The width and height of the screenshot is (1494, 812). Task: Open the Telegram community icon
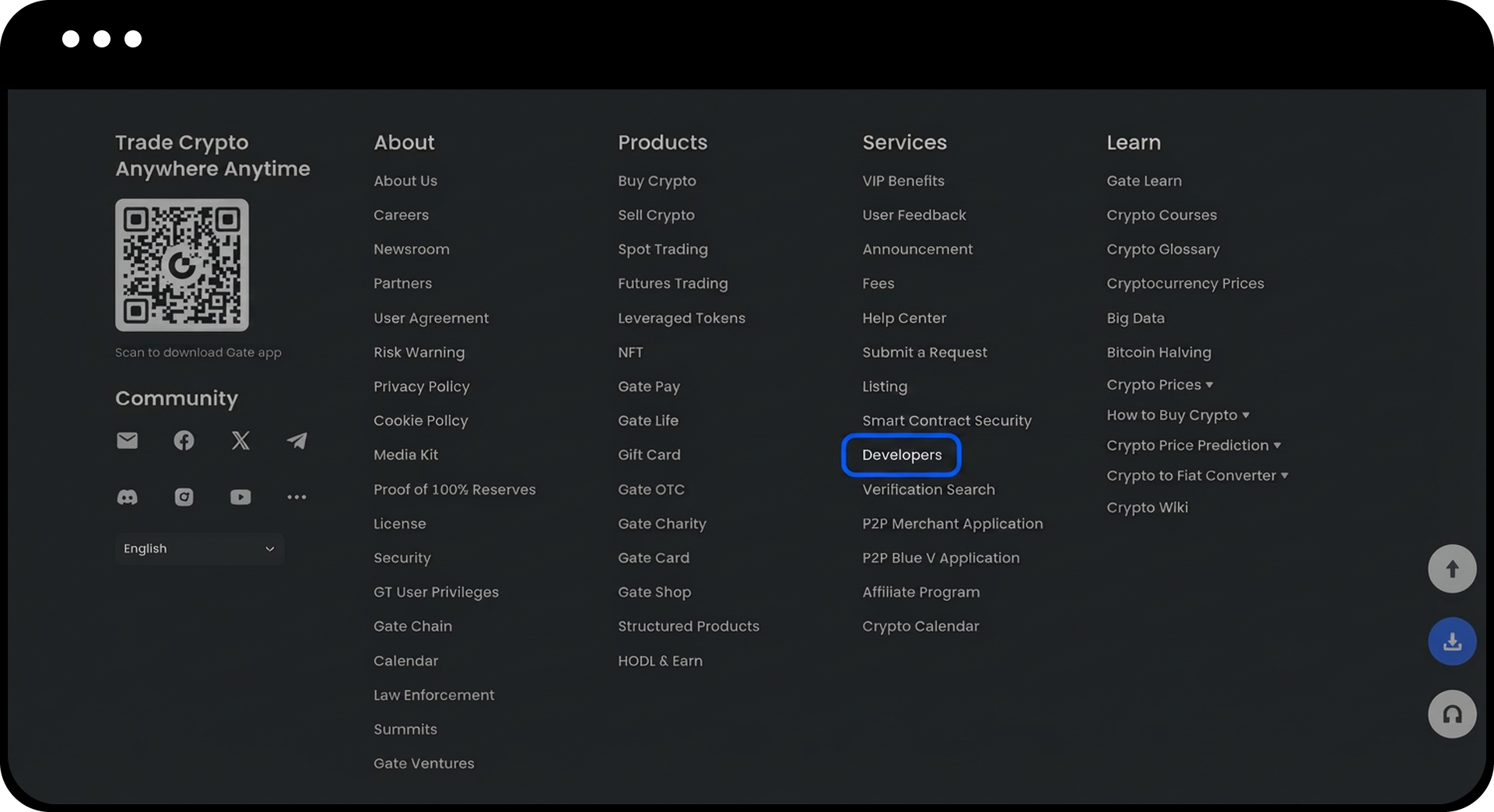(296, 441)
